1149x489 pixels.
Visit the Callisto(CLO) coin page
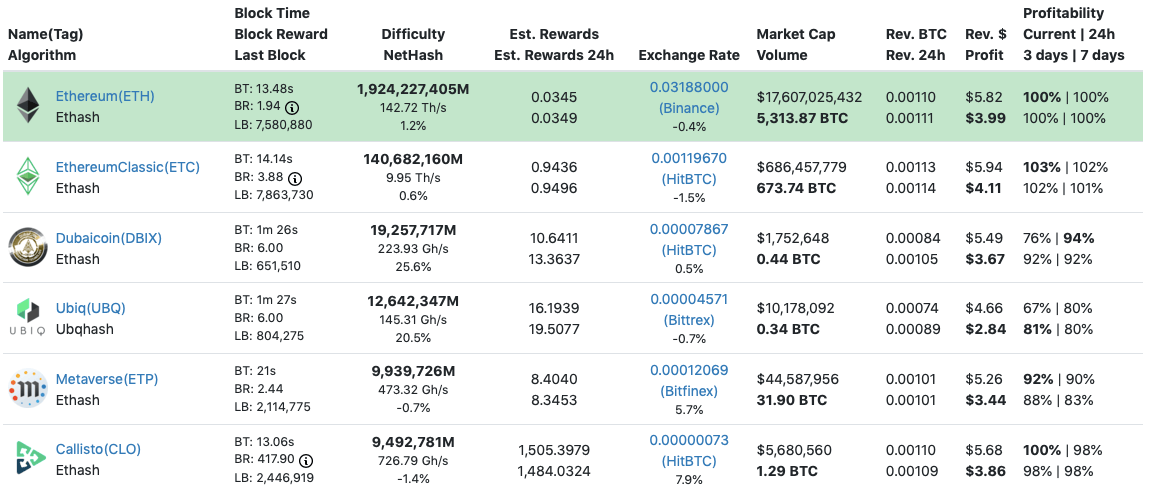[x=98, y=449]
